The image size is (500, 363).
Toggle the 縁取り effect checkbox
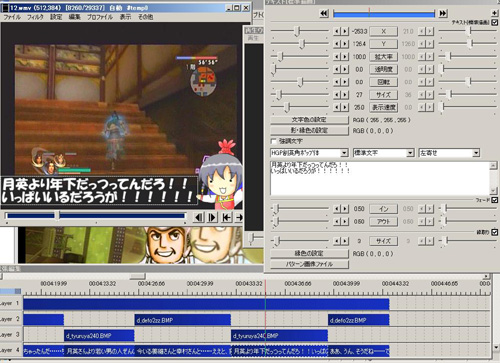tap(495, 232)
